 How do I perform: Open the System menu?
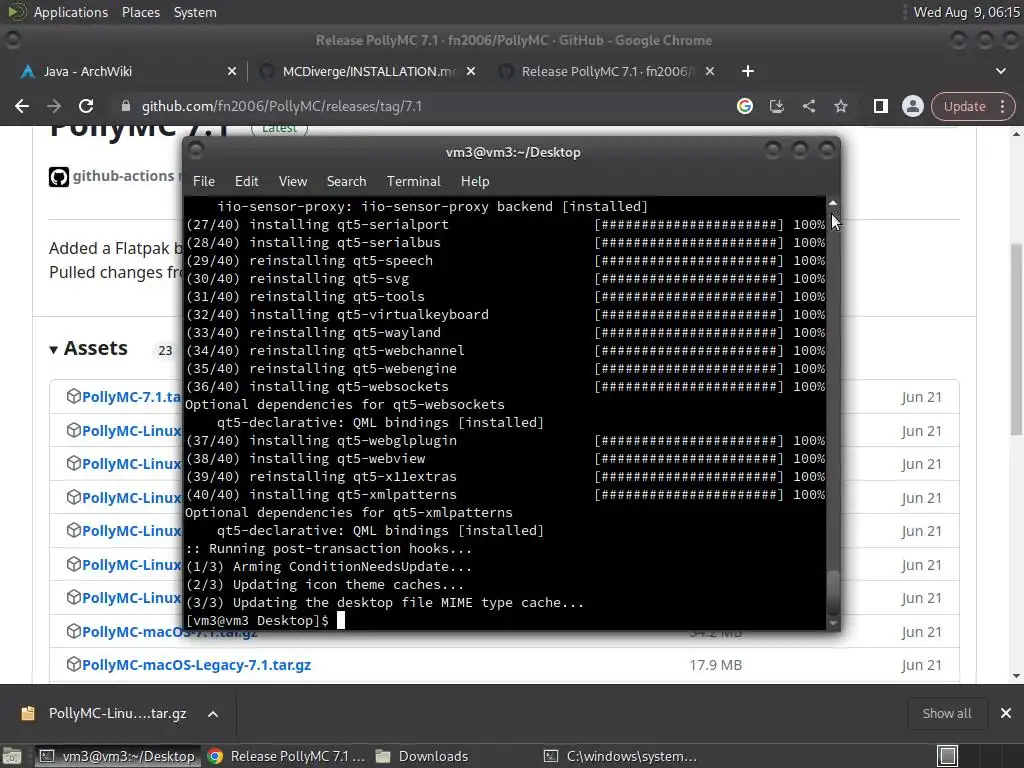click(195, 12)
